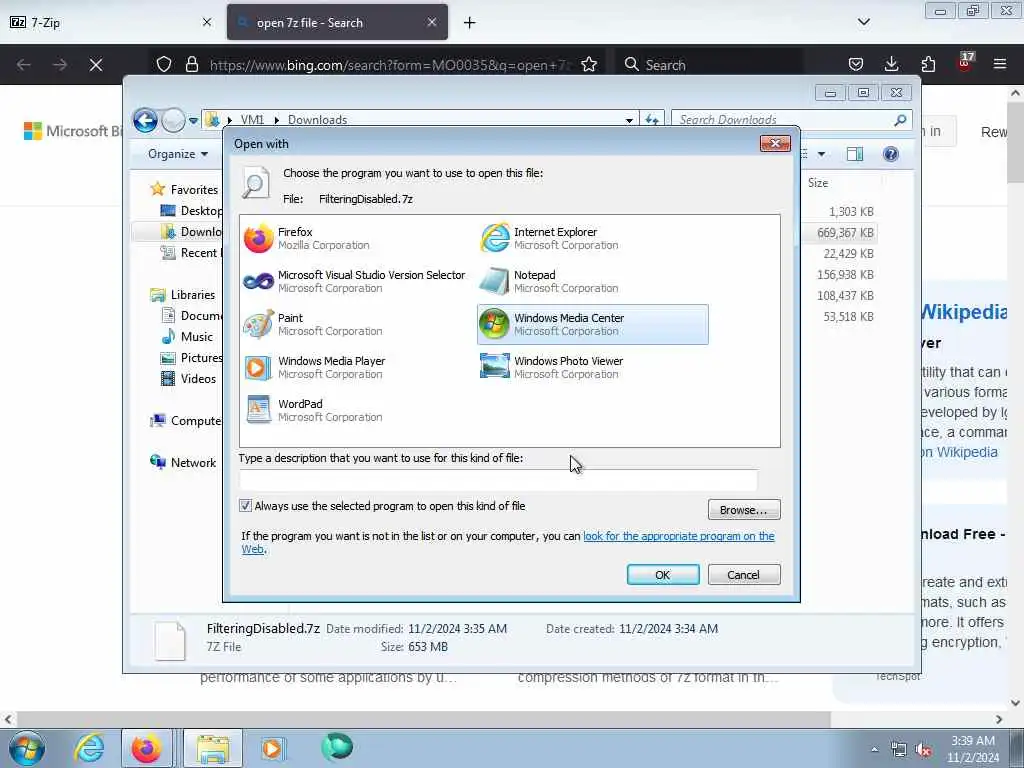This screenshot has width=1024, height=768.
Task: Close the Open with dialog
Action: point(775,144)
